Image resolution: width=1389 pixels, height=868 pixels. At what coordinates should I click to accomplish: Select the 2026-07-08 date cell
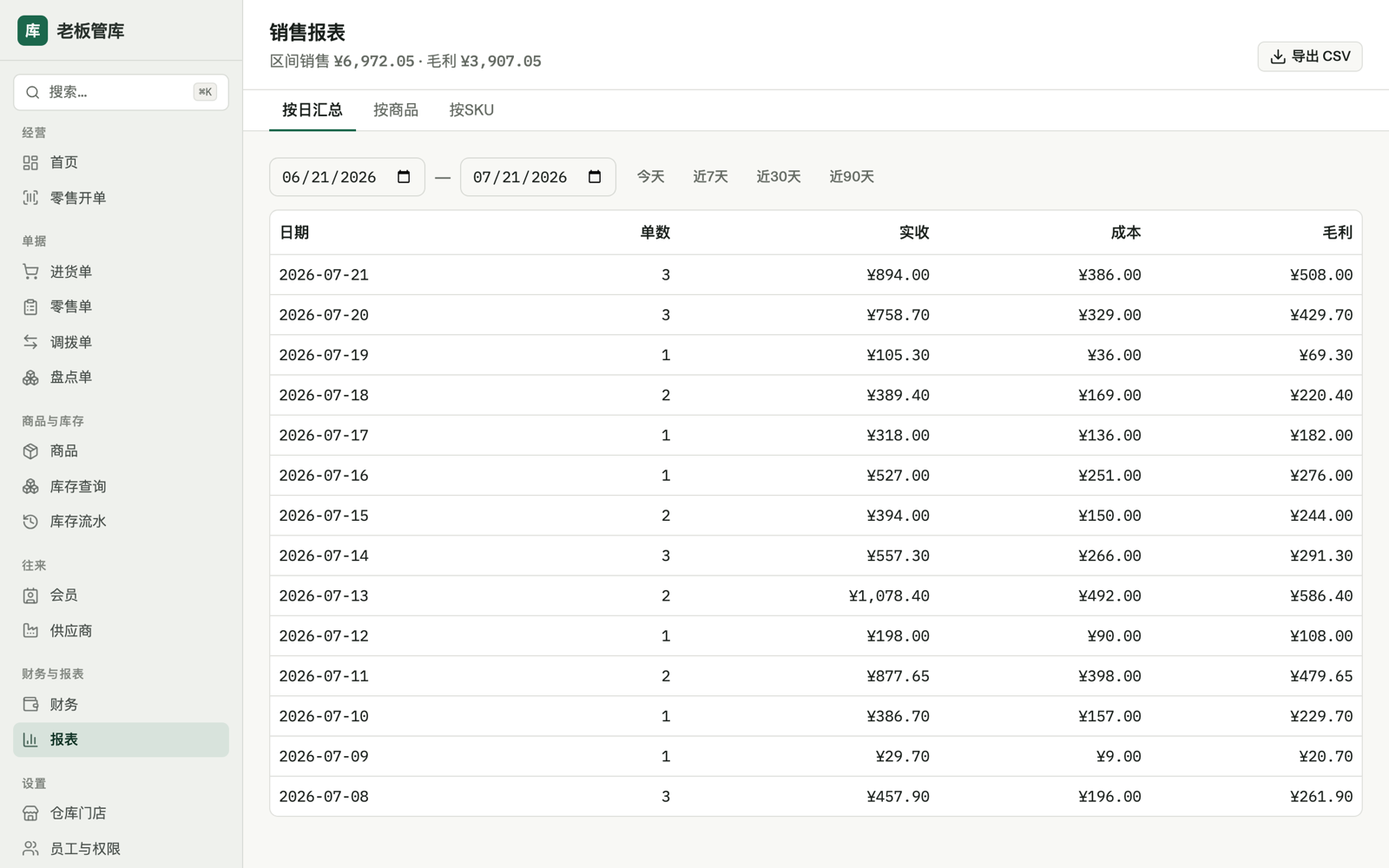[324, 797]
